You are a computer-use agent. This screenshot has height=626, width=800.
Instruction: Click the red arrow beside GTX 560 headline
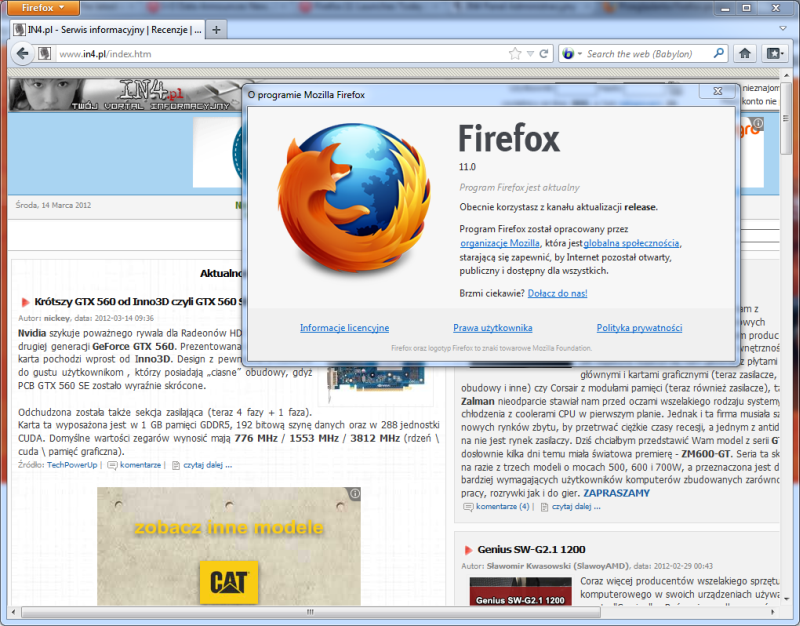pyautogui.click(x=25, y=302)
